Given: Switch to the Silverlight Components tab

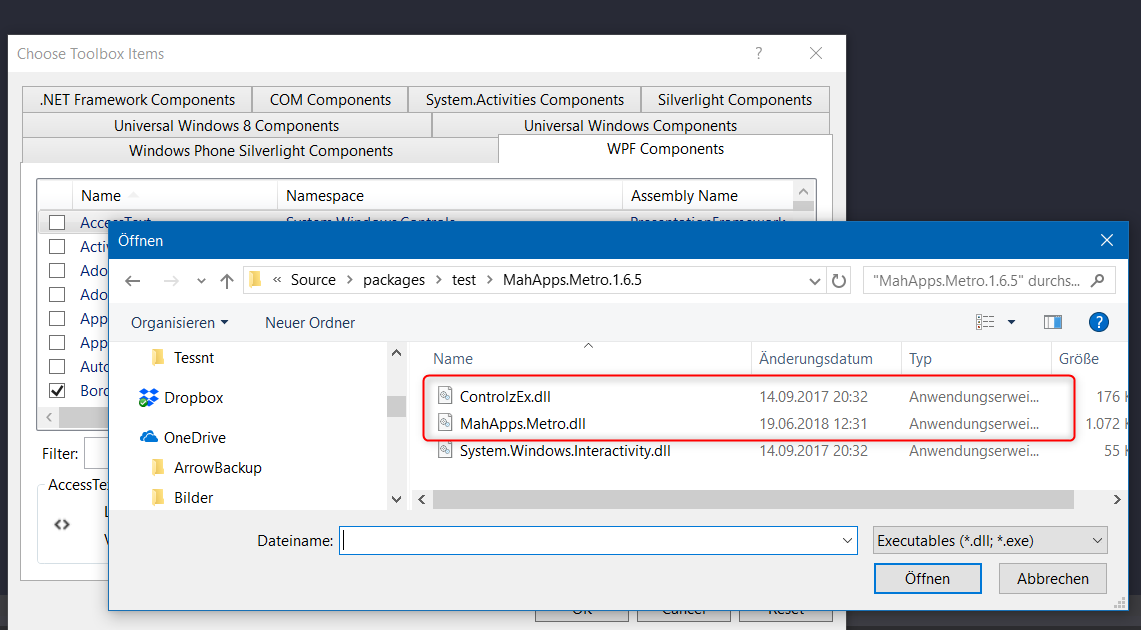Looking at the screenshot, I should (735, 99).
